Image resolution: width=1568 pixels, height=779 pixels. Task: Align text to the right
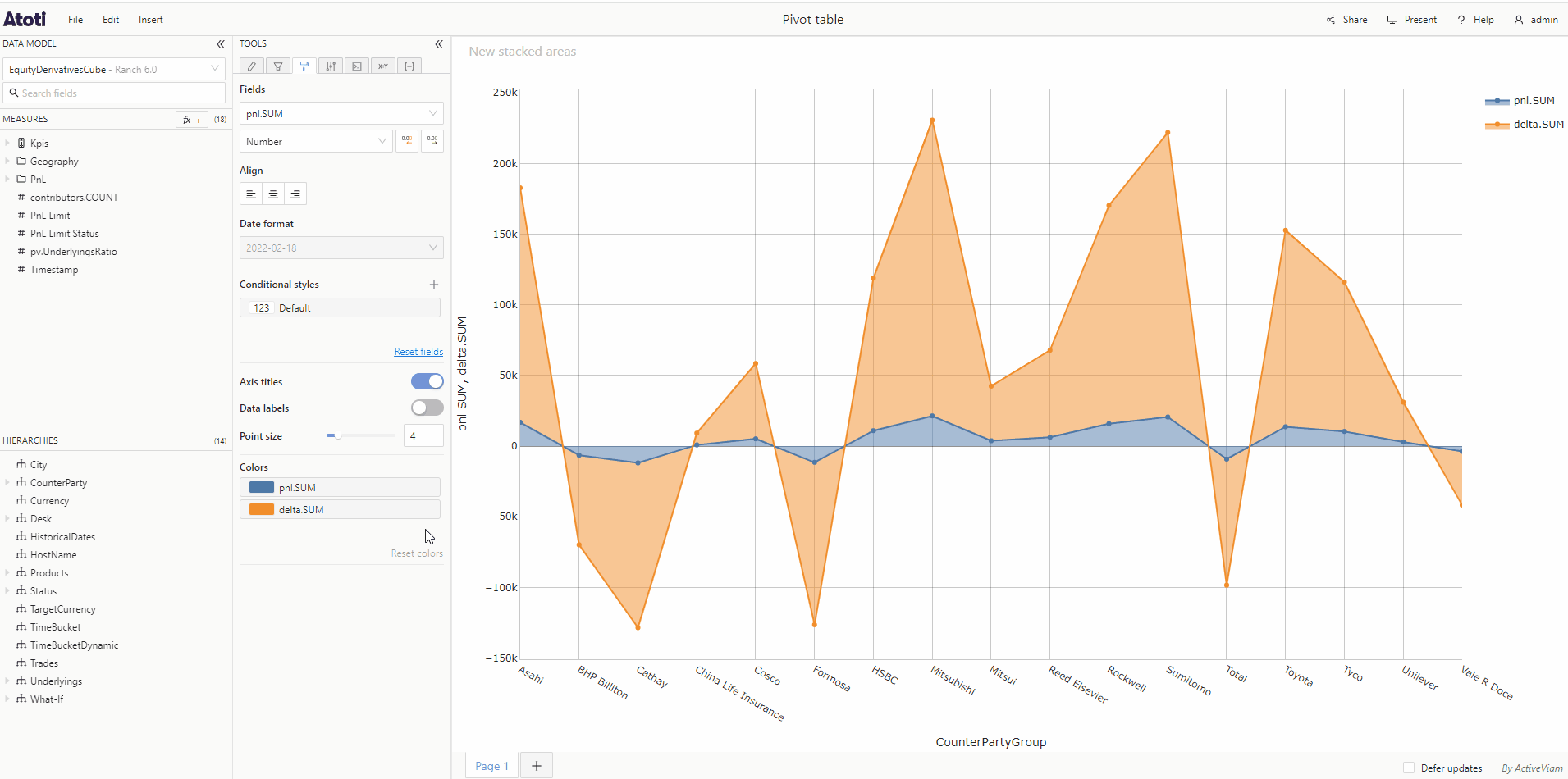tap(295, 194)
